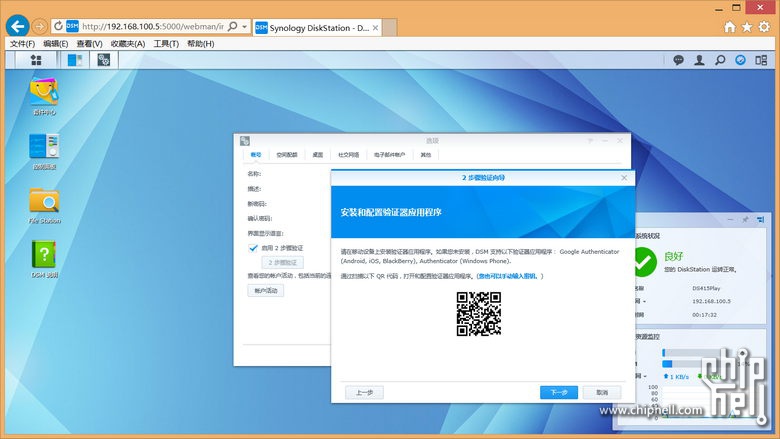Open the address bar dropdown arrow
Viewport: 780px width, 439px height.
pyautogui.click(x=245, y=26)
